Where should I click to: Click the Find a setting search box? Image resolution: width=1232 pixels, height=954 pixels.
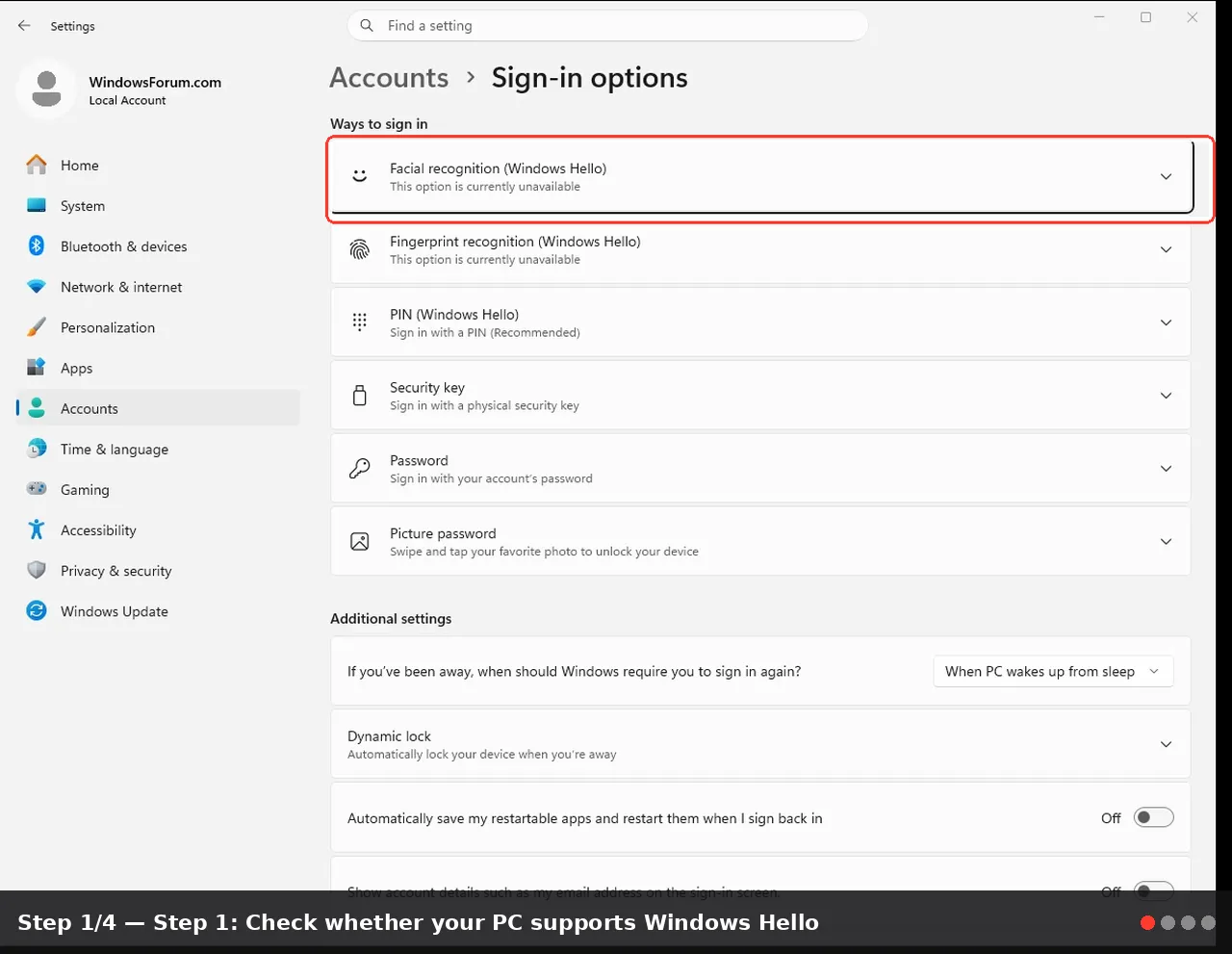[x=607, y=26]
